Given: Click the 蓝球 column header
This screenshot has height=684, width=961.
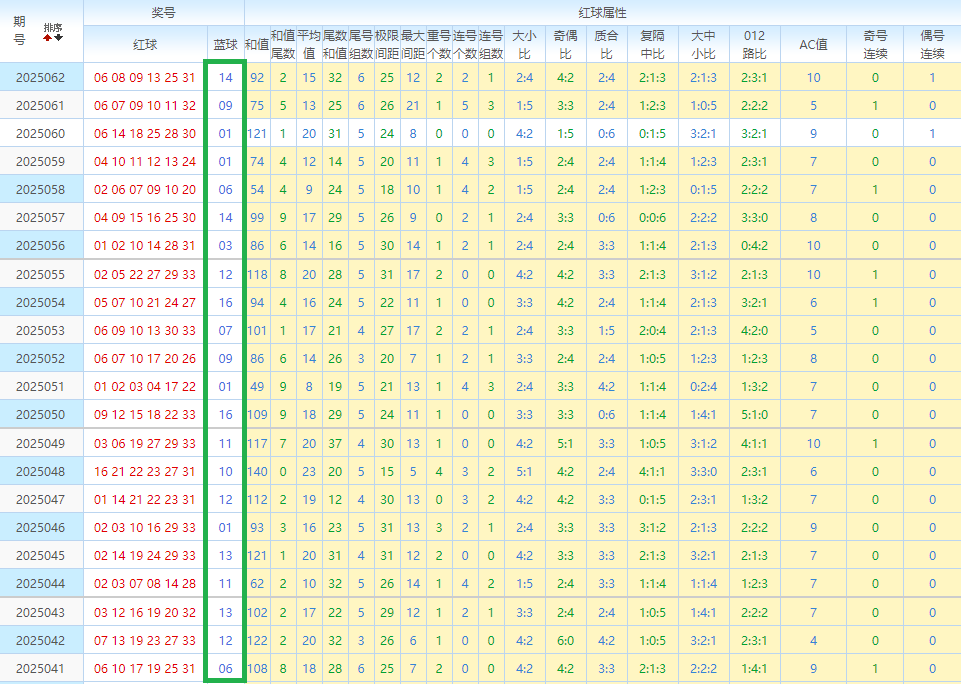Looking at the screenshot, I should 225,45.
